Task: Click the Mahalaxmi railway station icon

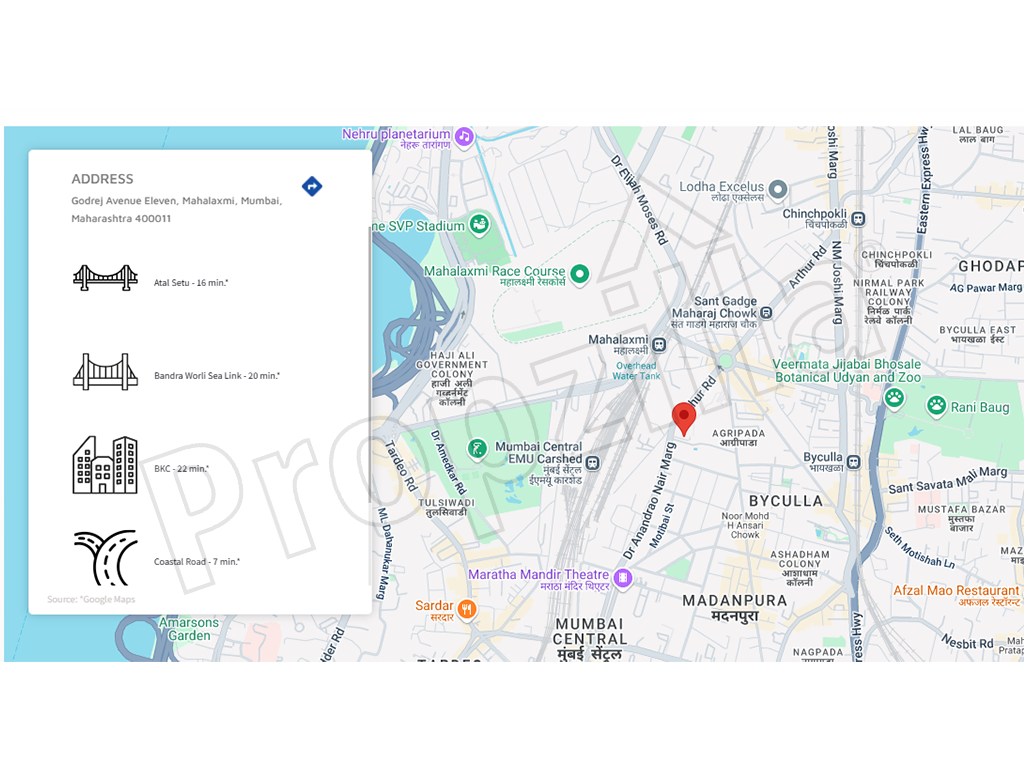Action: pos(660,345)
